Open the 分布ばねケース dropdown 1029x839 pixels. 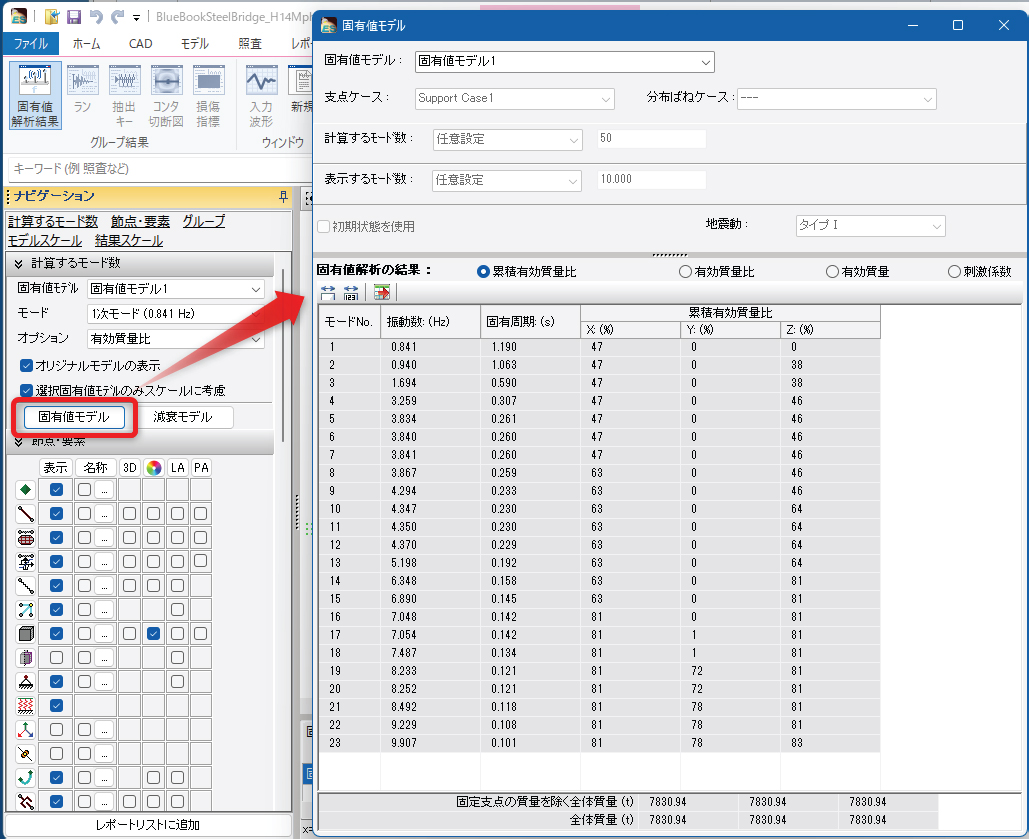[837, 98]
